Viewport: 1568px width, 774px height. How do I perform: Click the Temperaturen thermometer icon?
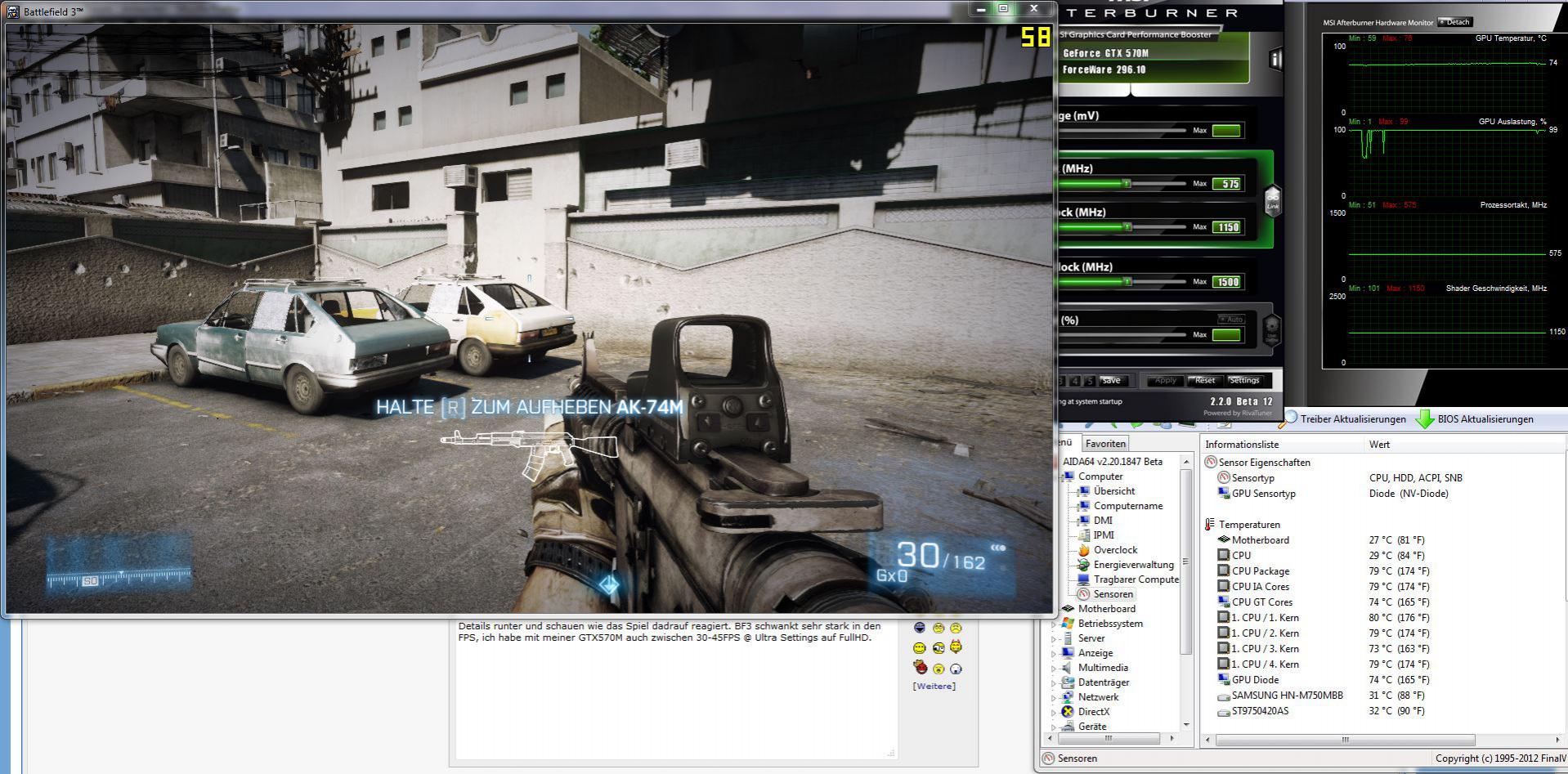(x=1210, y=525)
